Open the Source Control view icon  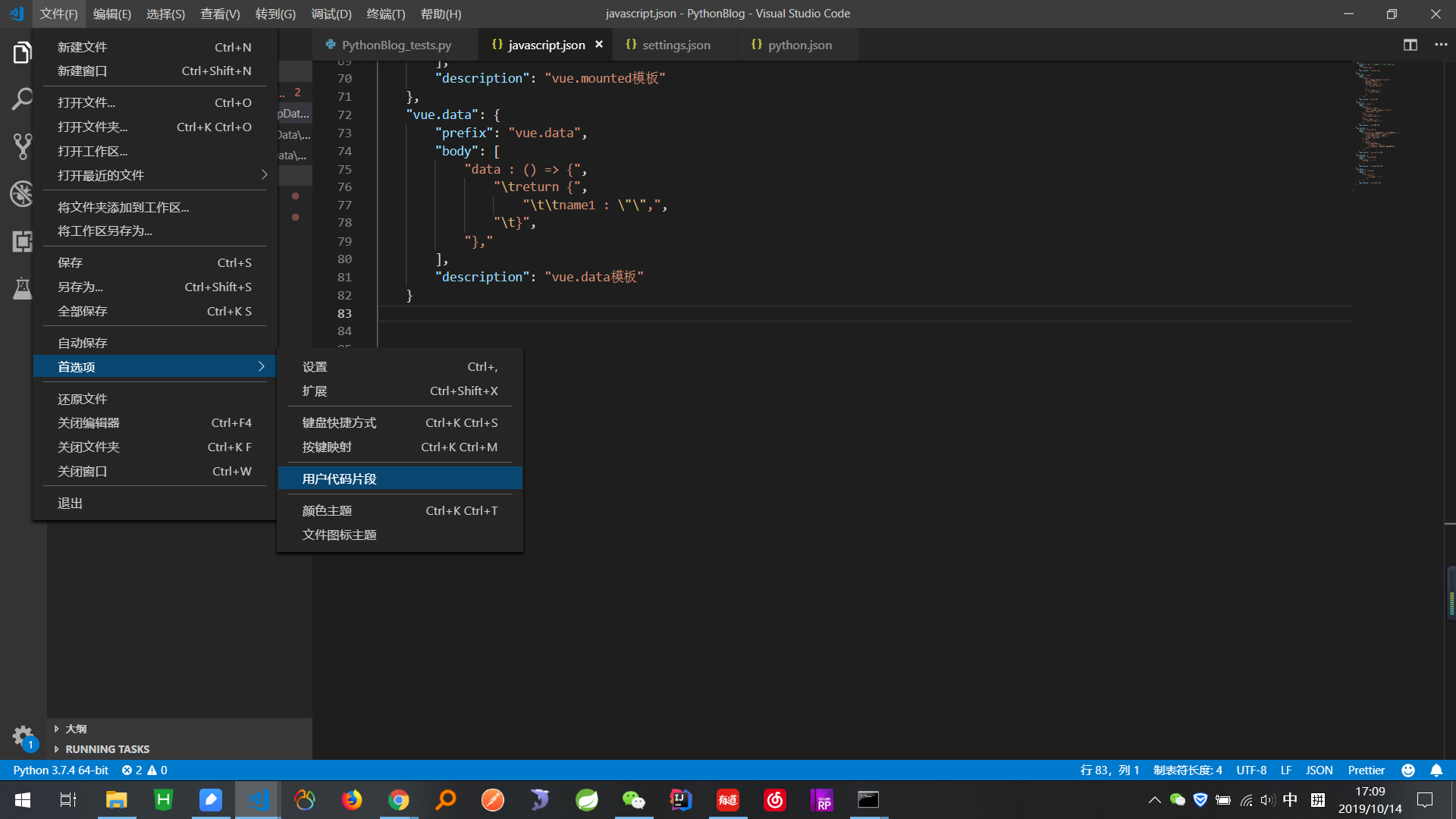click(22, 146)
